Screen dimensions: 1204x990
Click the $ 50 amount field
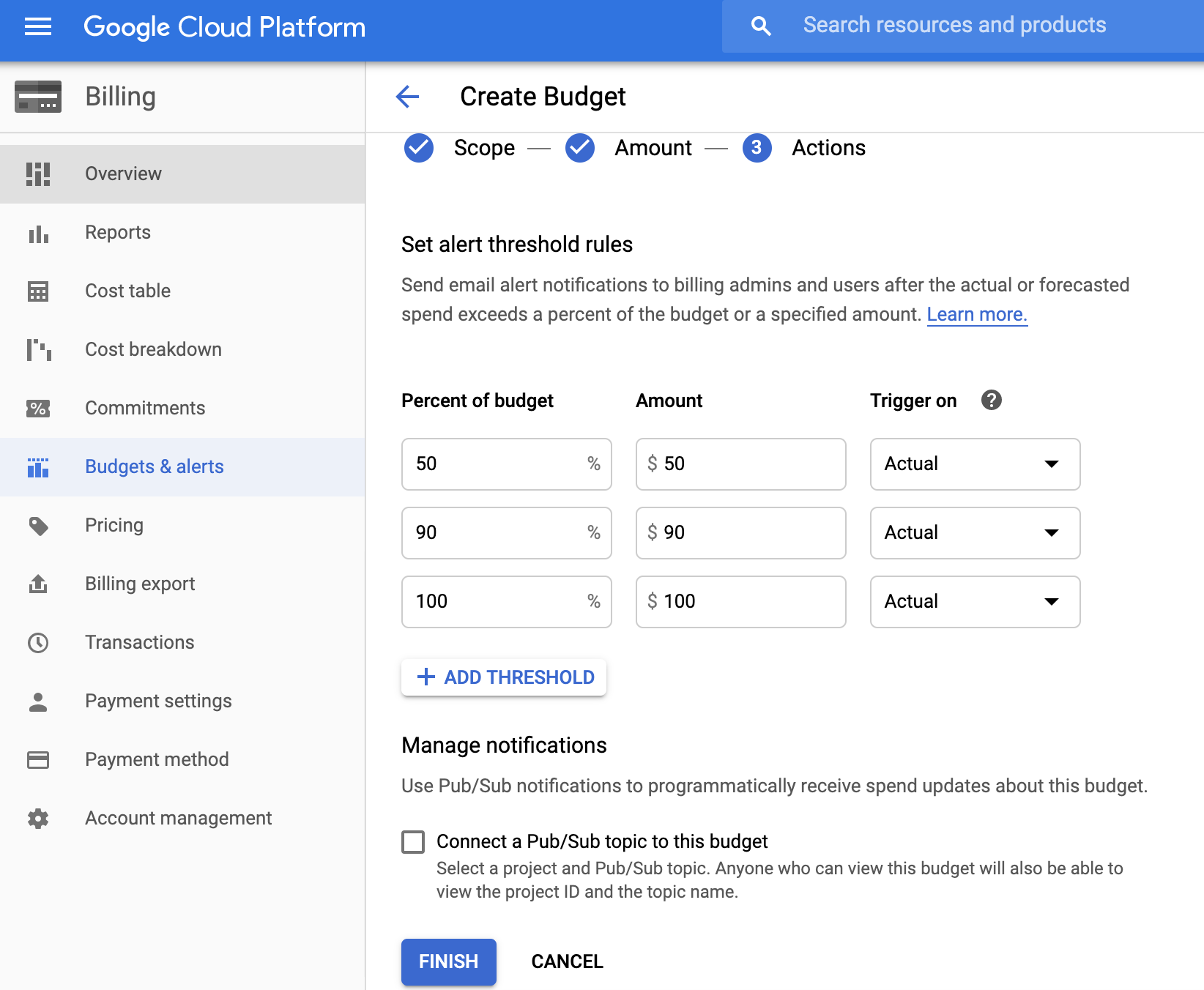point(741,464)
